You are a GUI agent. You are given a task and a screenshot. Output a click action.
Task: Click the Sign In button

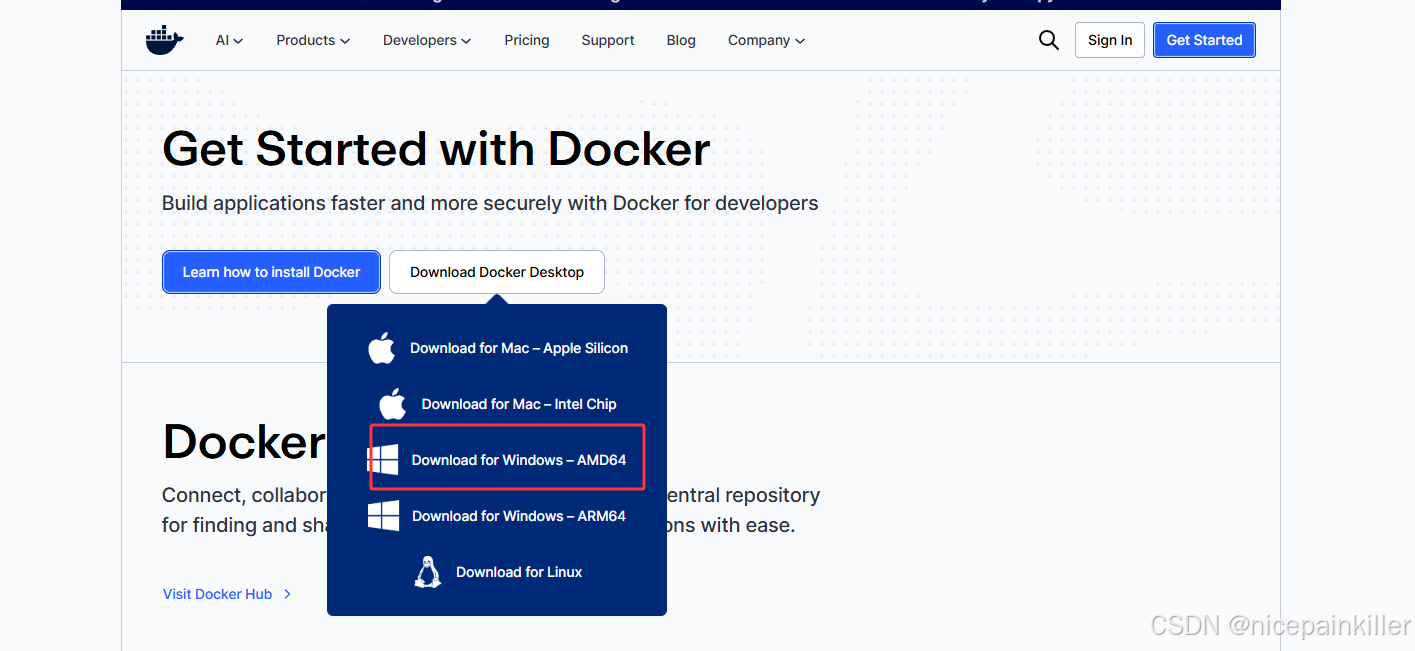(1110, 40)
